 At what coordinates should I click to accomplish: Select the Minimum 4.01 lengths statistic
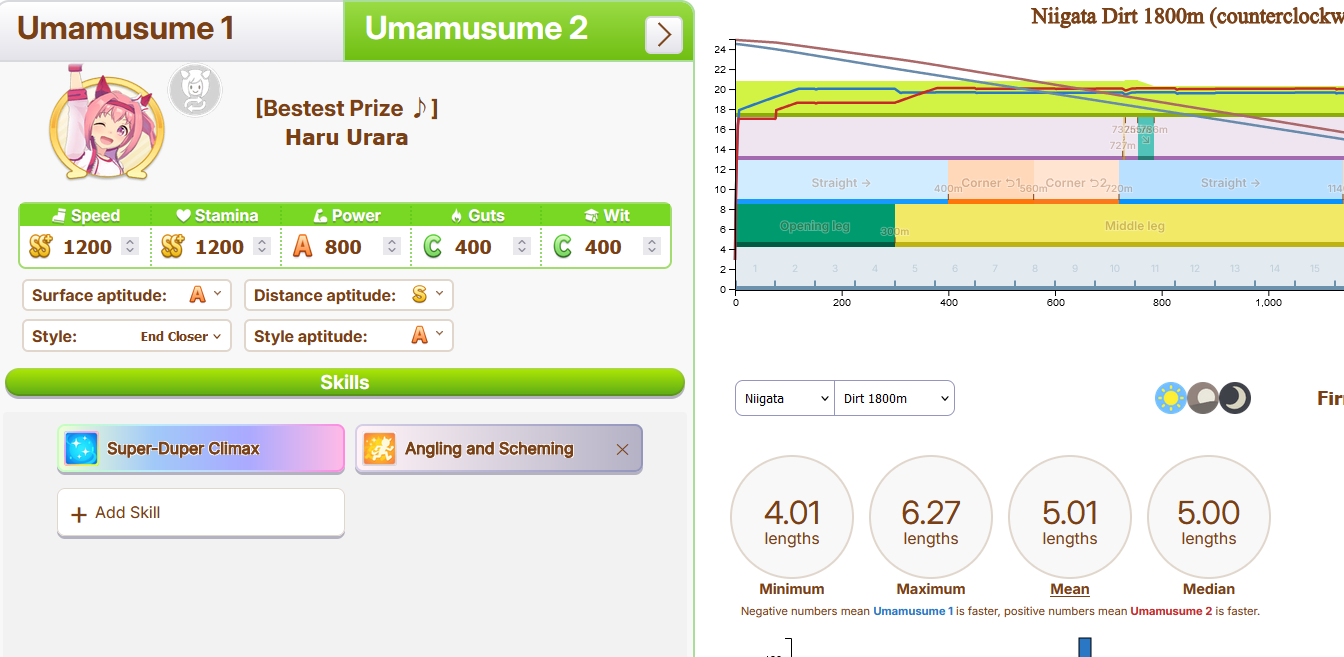792,517
